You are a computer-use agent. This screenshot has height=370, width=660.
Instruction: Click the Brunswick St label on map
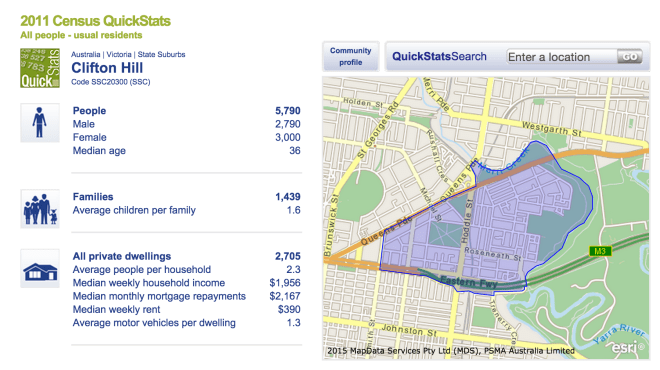click(331, 225)
